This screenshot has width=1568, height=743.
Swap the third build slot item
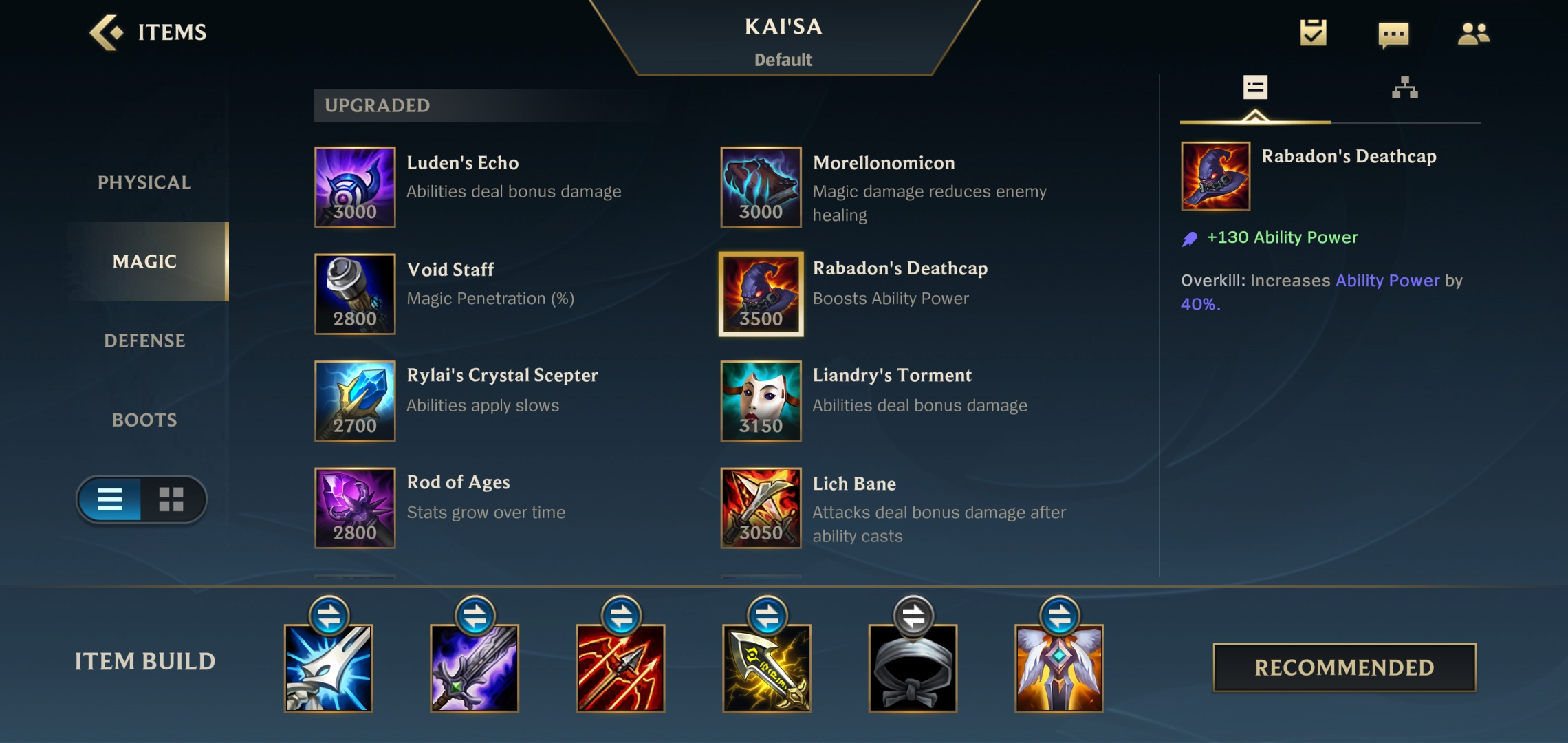(621, 616)
